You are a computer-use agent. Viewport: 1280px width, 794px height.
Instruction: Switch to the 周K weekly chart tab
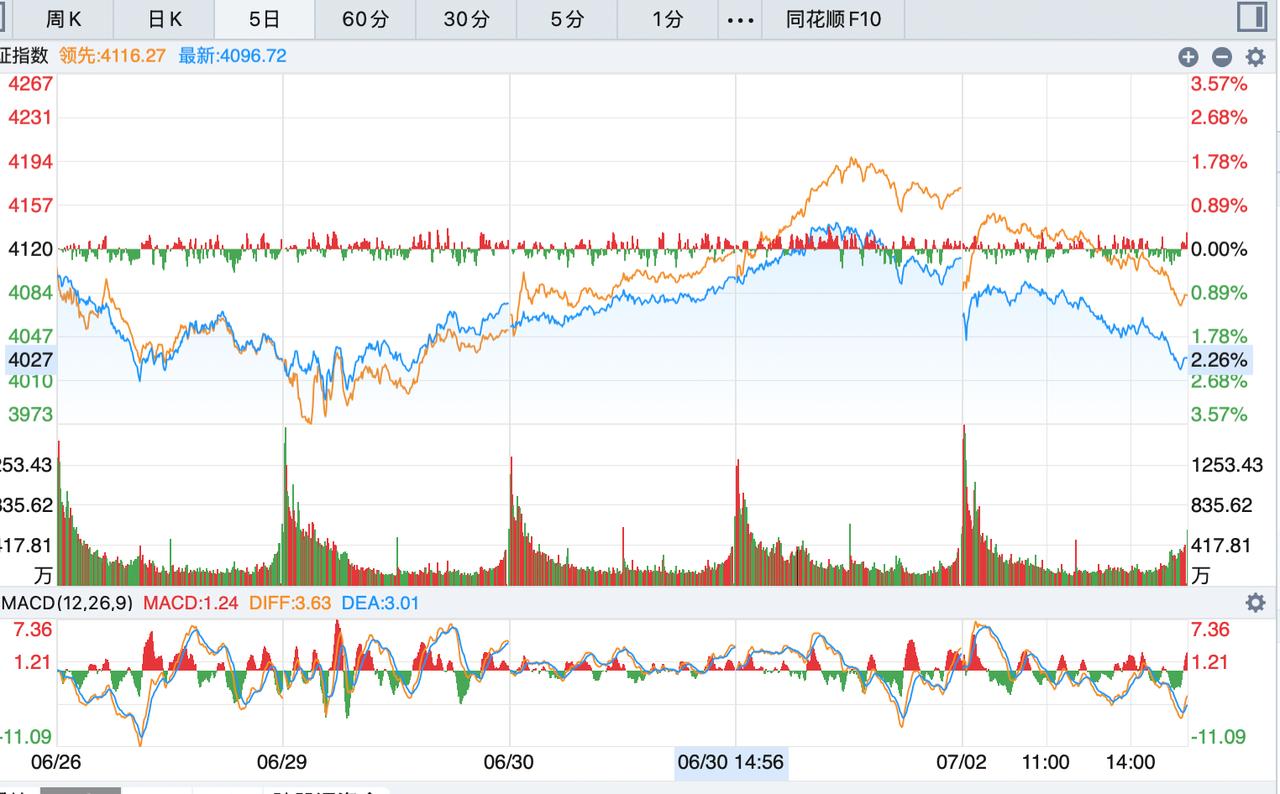click(64, 19)
